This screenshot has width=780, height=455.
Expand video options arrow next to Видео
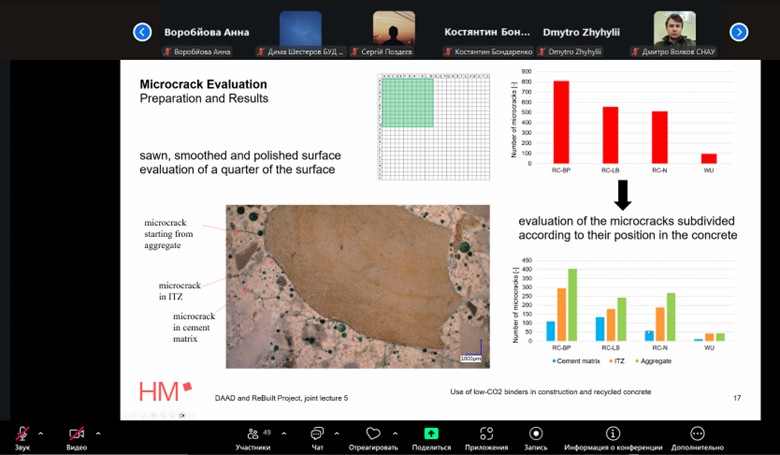98,433
